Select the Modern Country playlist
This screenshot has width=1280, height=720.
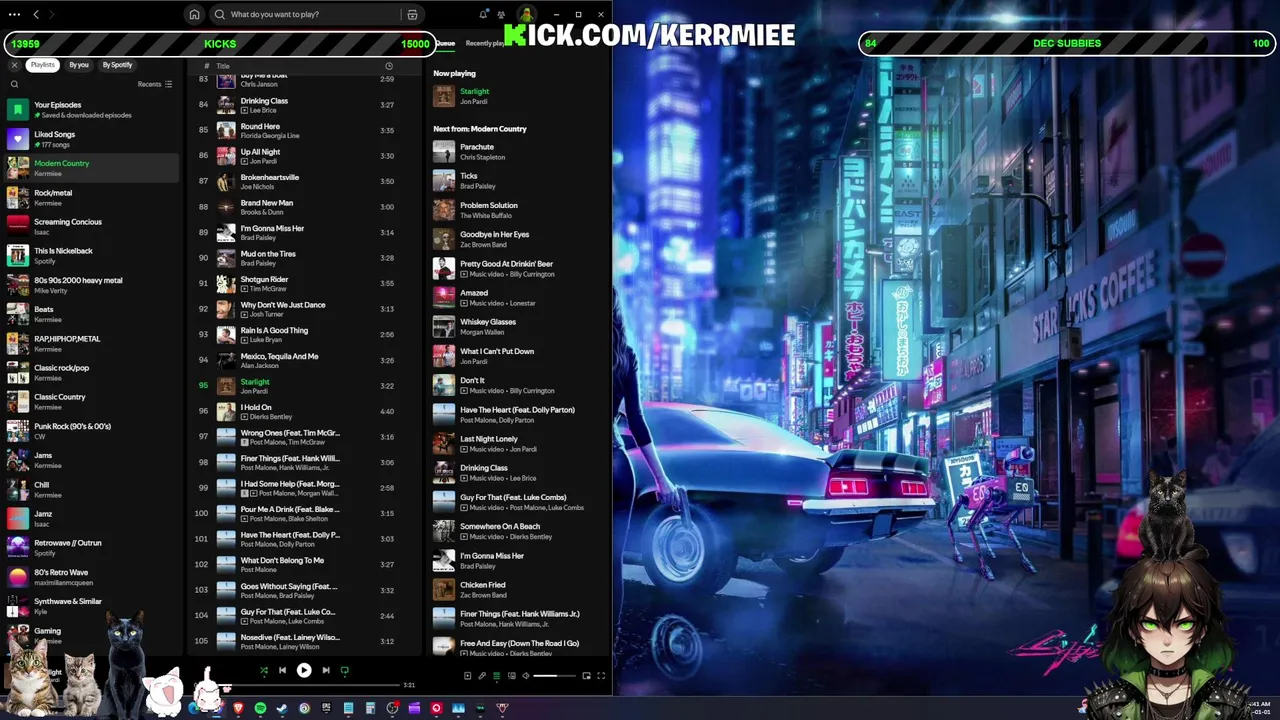[92, 168]
